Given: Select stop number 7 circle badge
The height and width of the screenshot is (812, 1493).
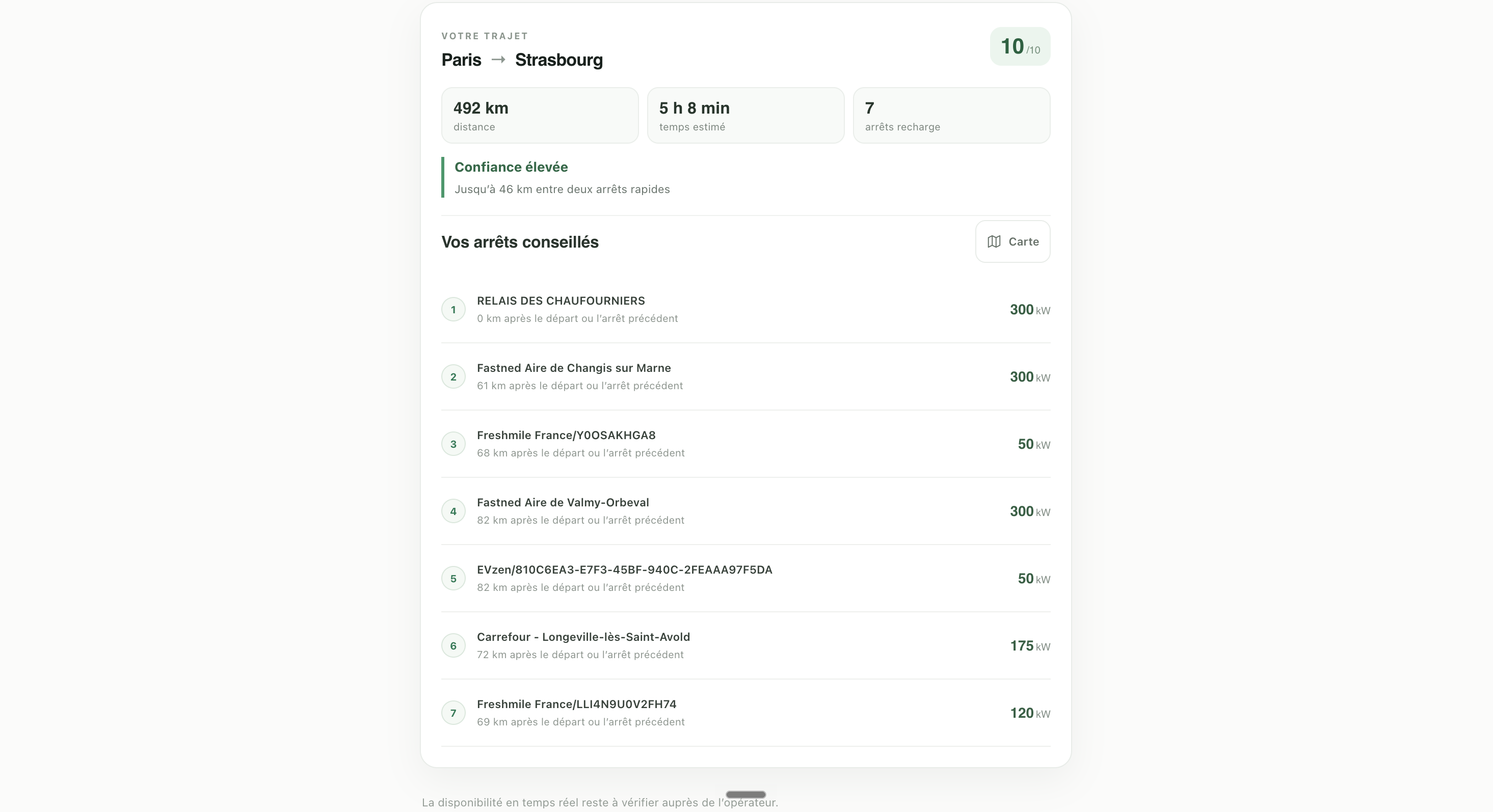Looking at the screenshot, I should pyautogui.click(x=453, y=713).
